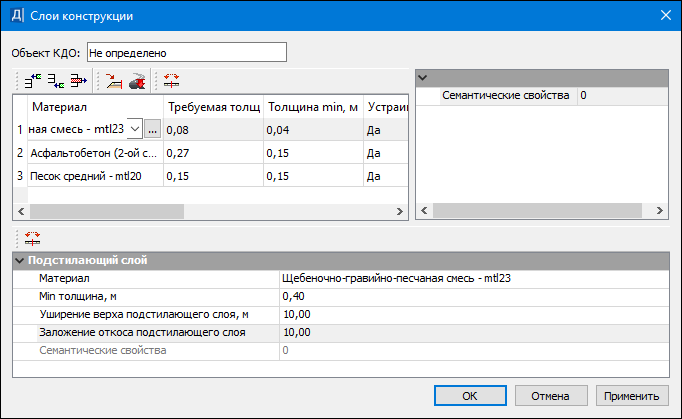
Task: Click layers table horizontal scrollbar right arrow
Action: (x=400, y=211)
